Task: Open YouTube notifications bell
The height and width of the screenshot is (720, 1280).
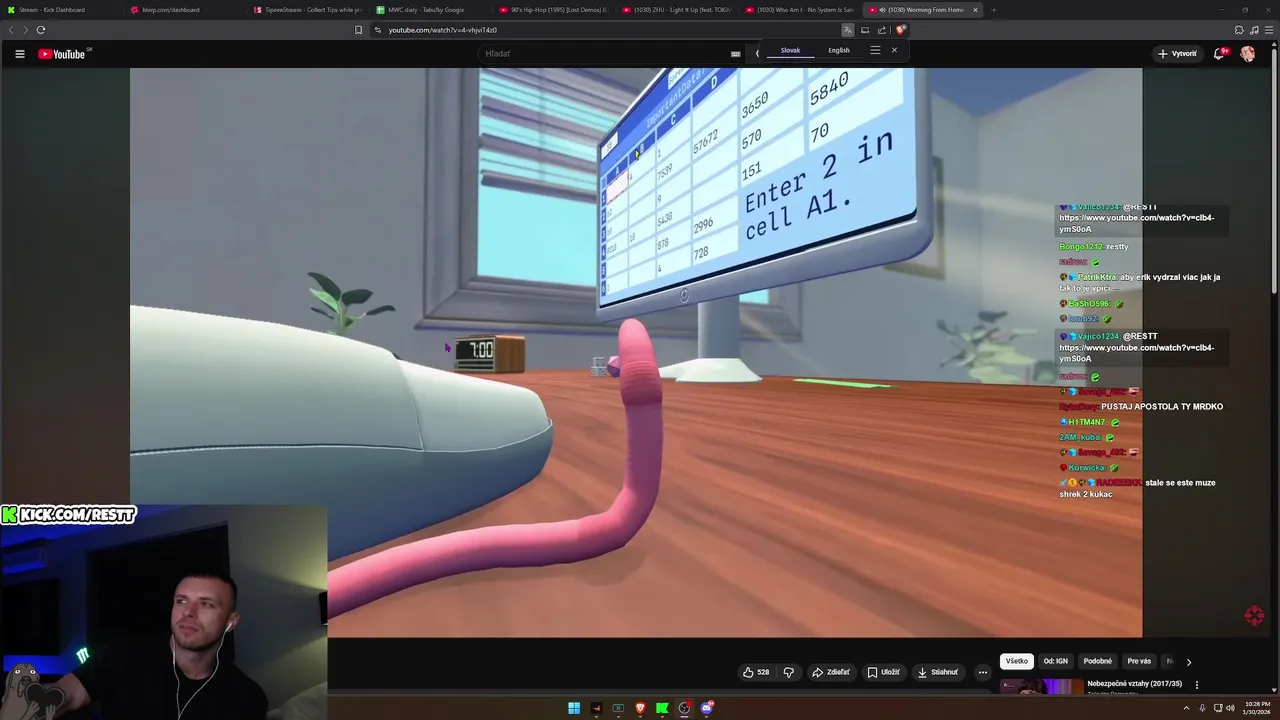Action: click(x=1218, y=54)
